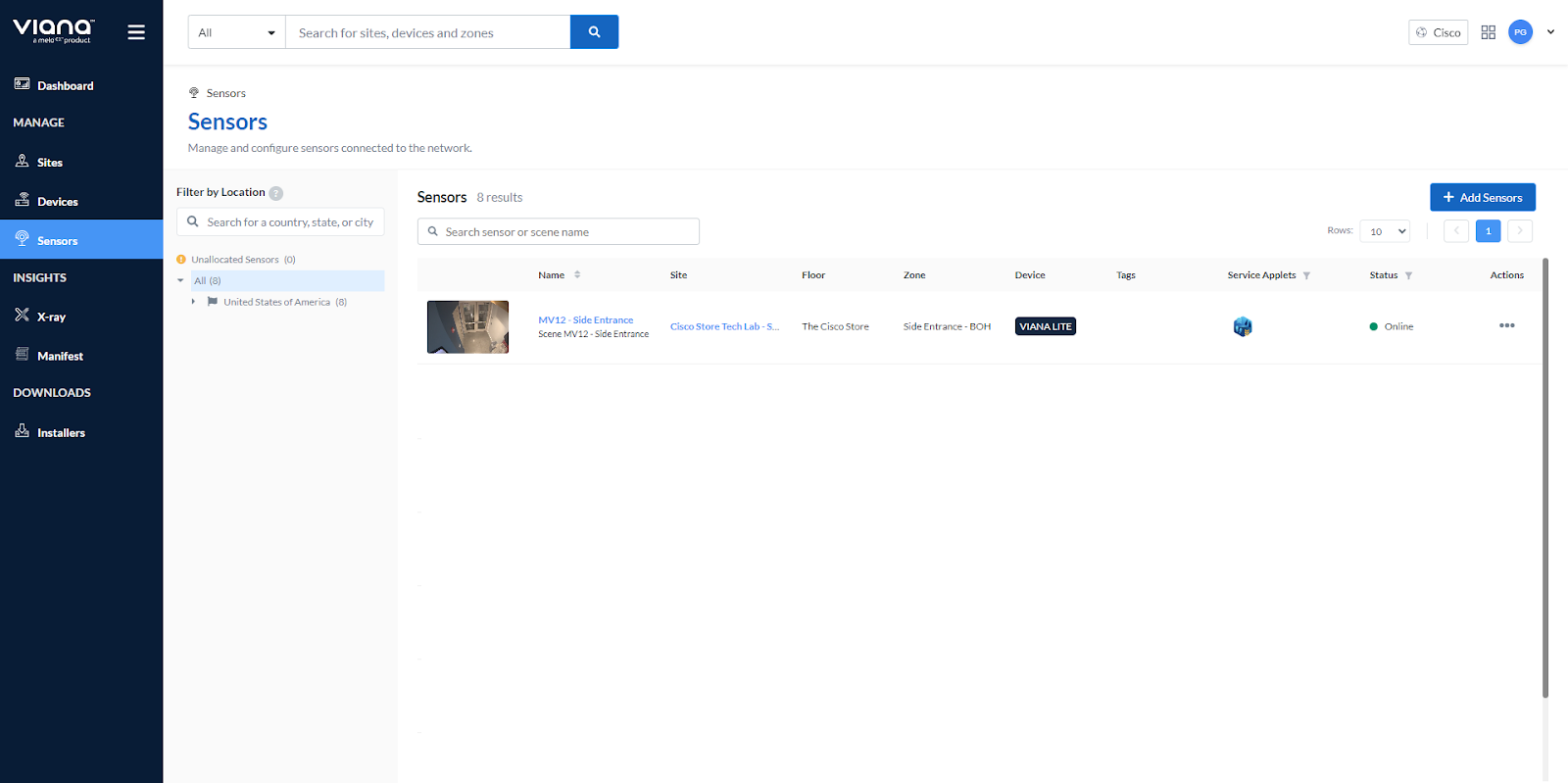The height and width of the screenshot is (783, 1568).
Task: Open the row actions ellipsis menu
Action: (1506, 326)
